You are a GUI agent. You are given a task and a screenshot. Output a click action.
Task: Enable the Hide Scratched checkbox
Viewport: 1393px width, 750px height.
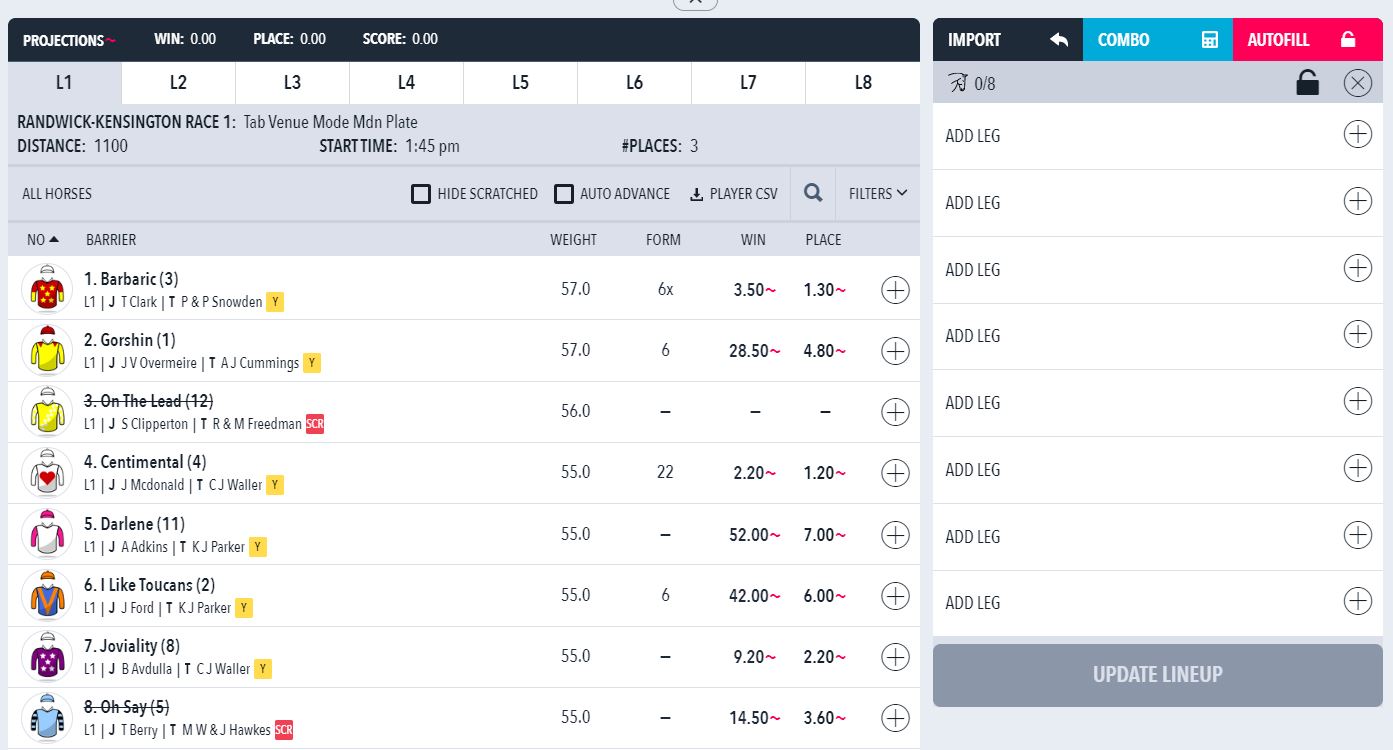[421, 194]
